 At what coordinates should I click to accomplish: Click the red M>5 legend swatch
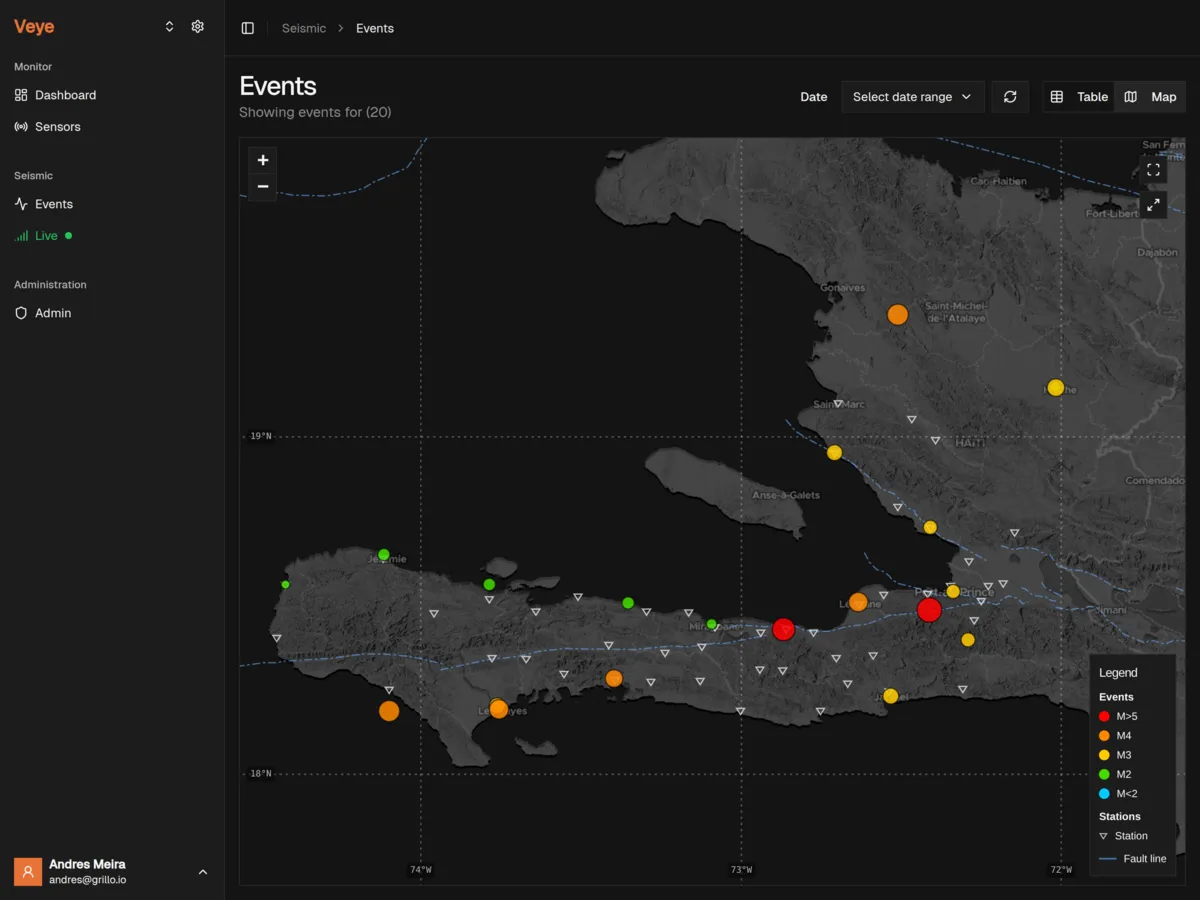coord(1104,716)
